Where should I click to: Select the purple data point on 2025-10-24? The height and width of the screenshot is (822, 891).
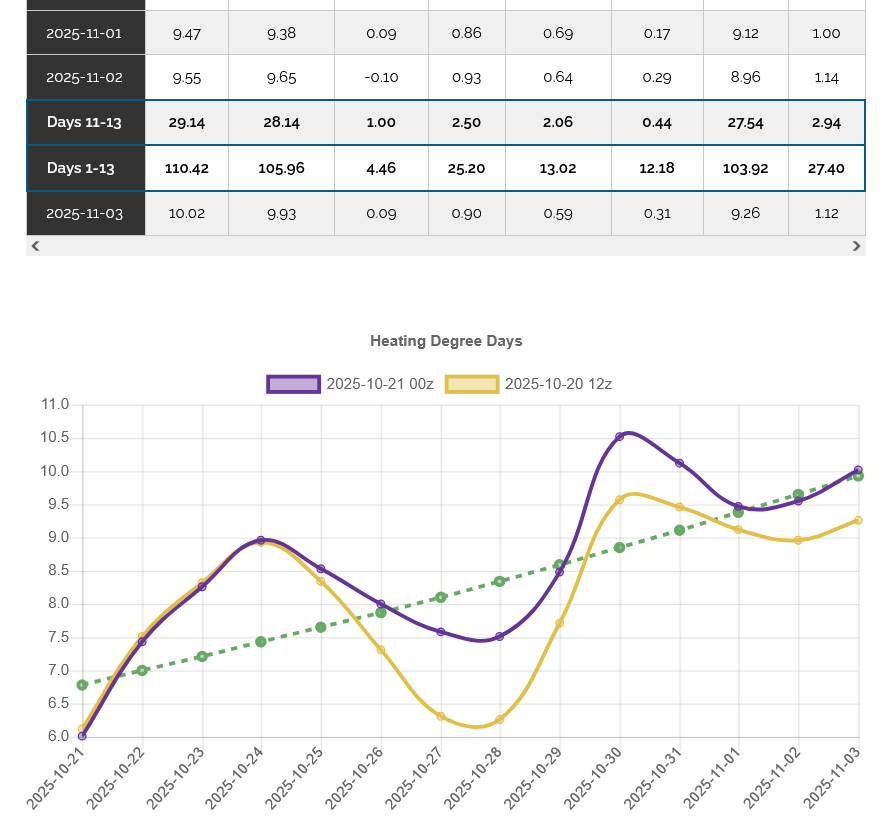point(261,540)
